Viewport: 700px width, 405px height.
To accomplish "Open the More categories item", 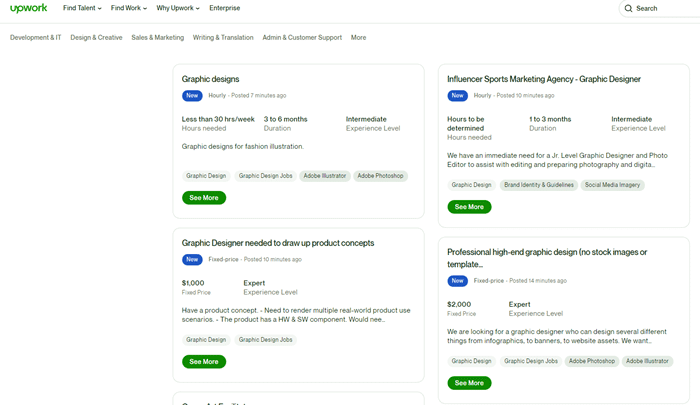I will point(358,38).
